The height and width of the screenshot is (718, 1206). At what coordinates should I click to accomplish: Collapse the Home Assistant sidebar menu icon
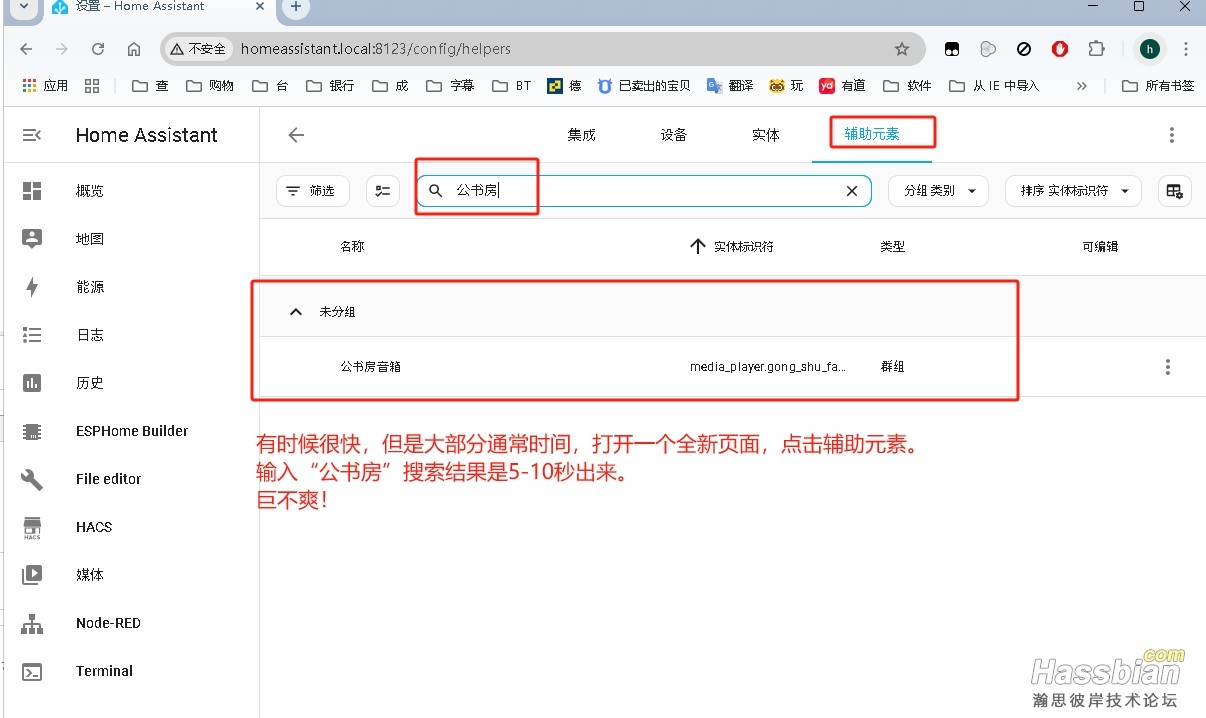[32, 135]
